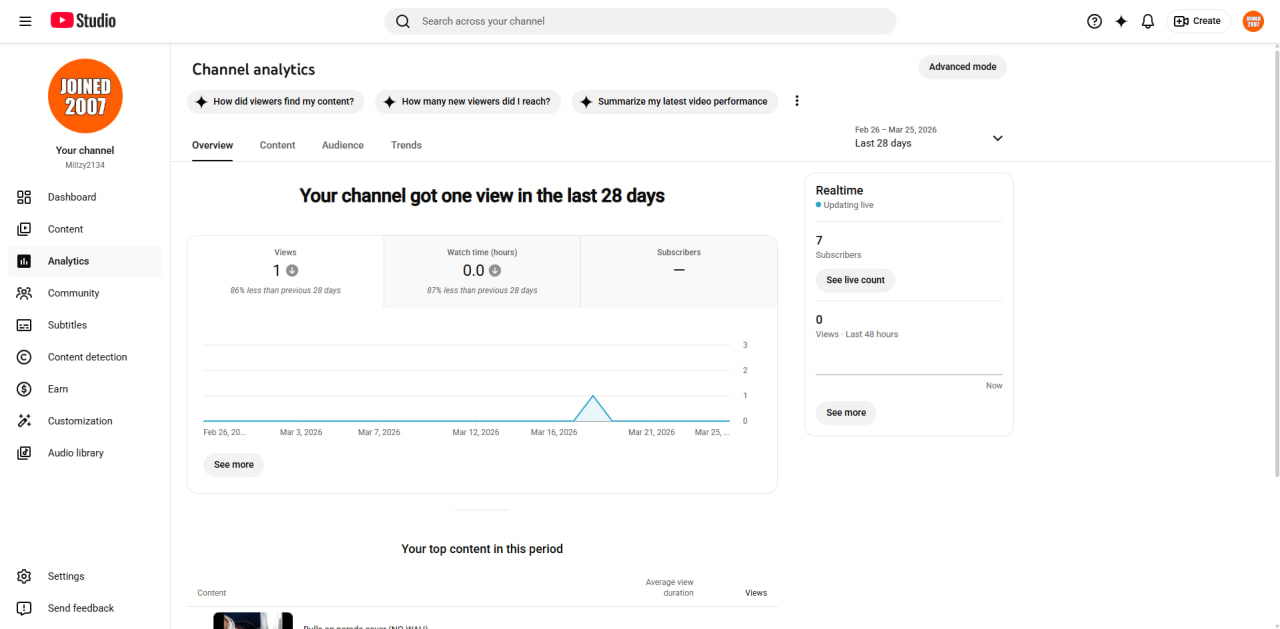Switch to the Trends tab
The image size is (1280, 629).
pos(406,145)
